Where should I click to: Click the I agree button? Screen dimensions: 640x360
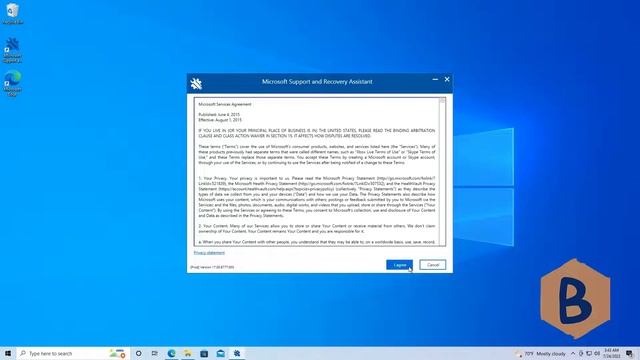tap(399, 265)
